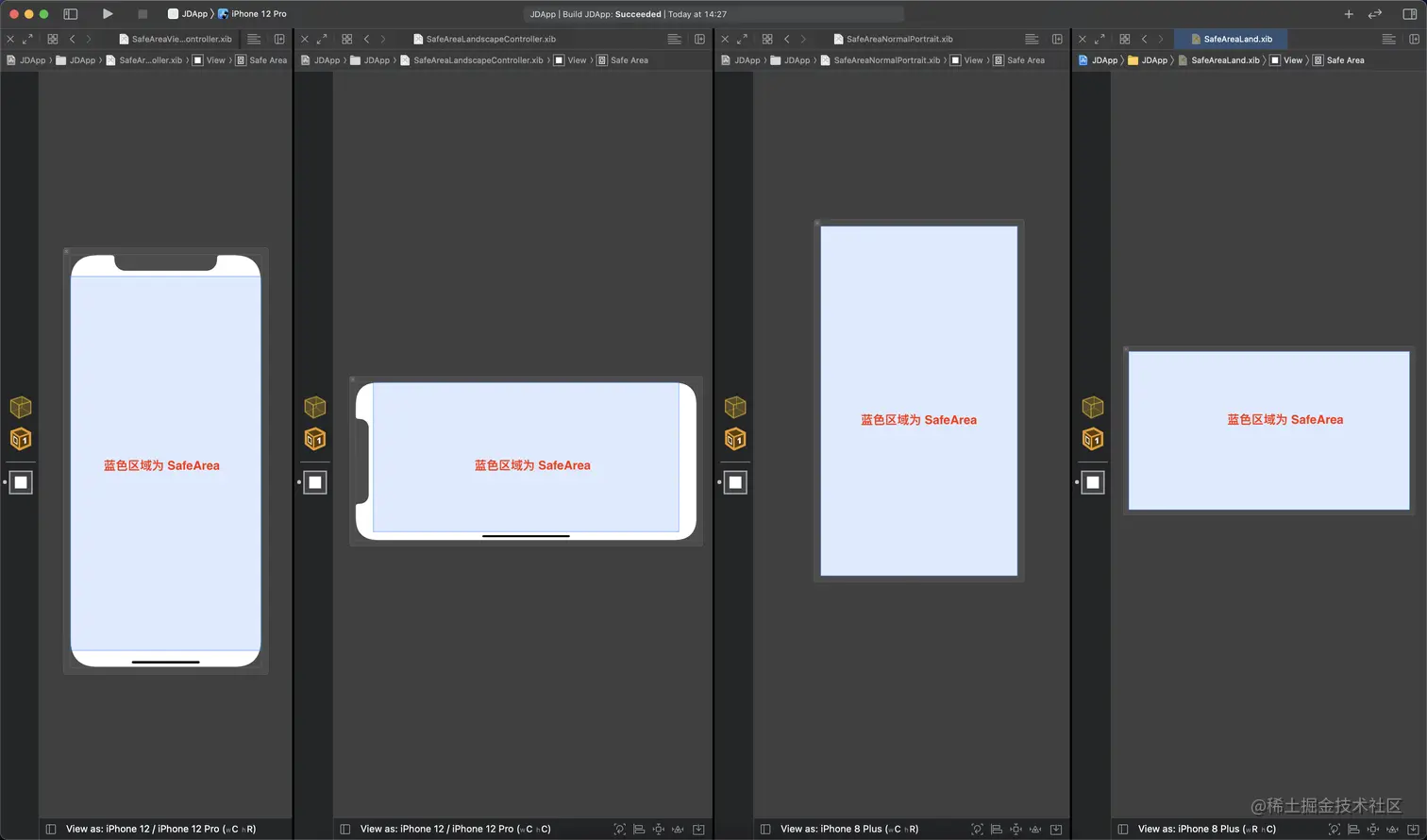Click the Build Succeeded activity viewer

tap(713, 13)
